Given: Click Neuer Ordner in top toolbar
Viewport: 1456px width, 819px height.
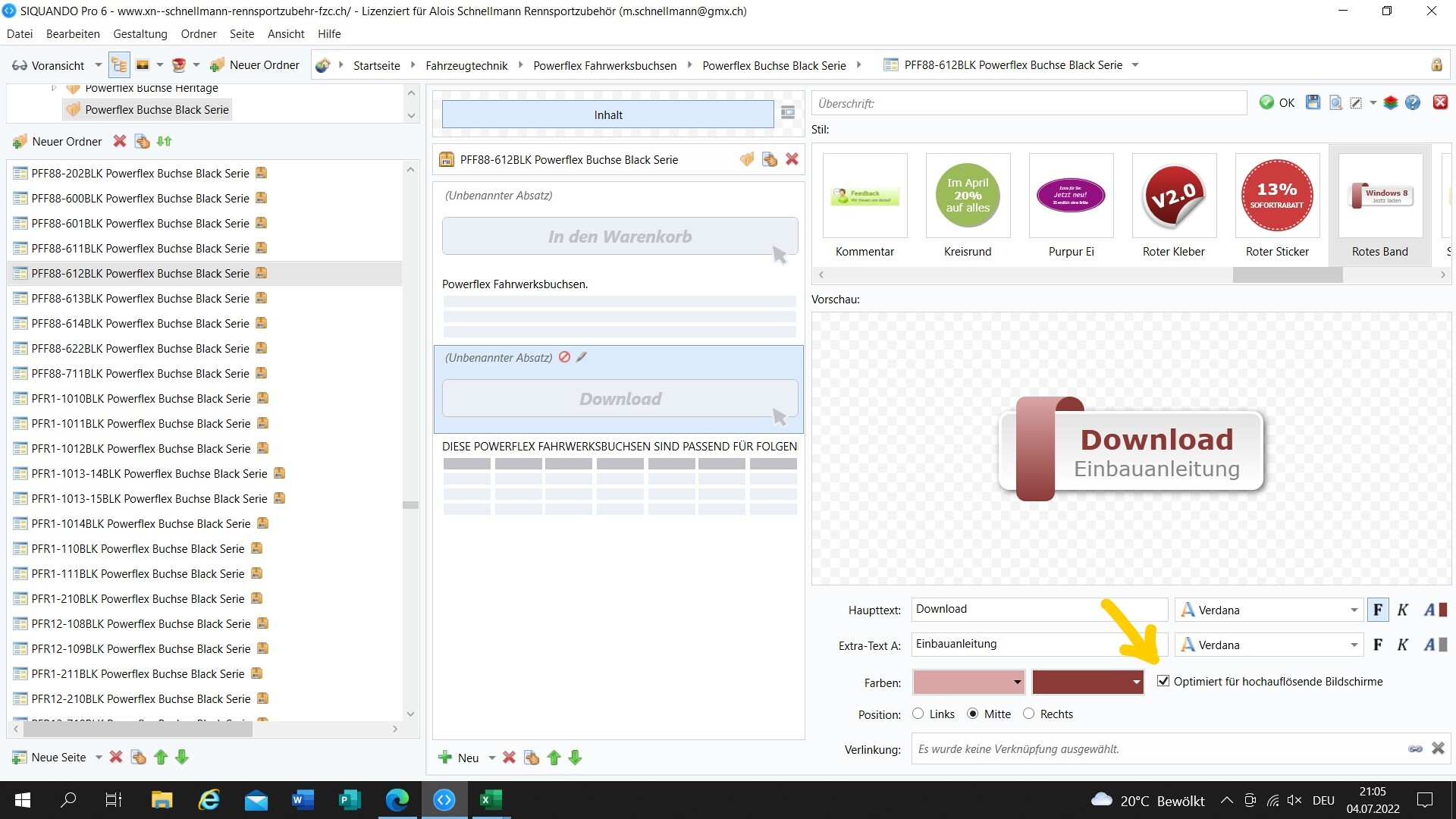Looking at the screenshot, I should [x=255, y=65].
